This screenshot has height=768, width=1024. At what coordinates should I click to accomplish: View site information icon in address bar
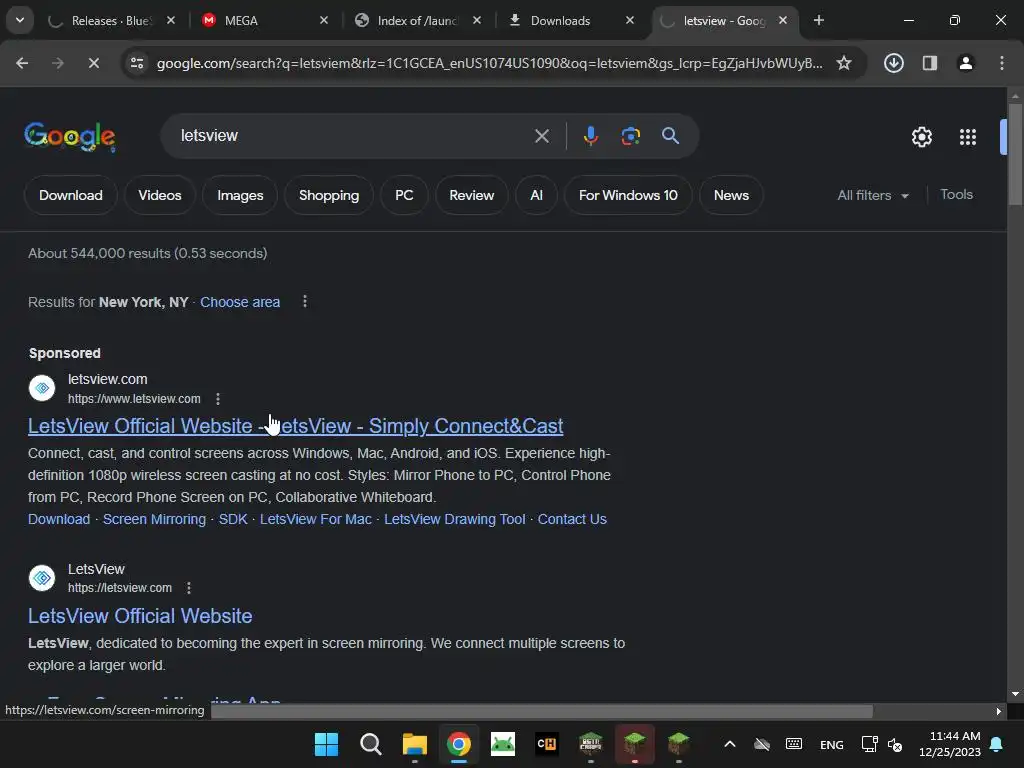pyautogui.click(x=136, y=63)
